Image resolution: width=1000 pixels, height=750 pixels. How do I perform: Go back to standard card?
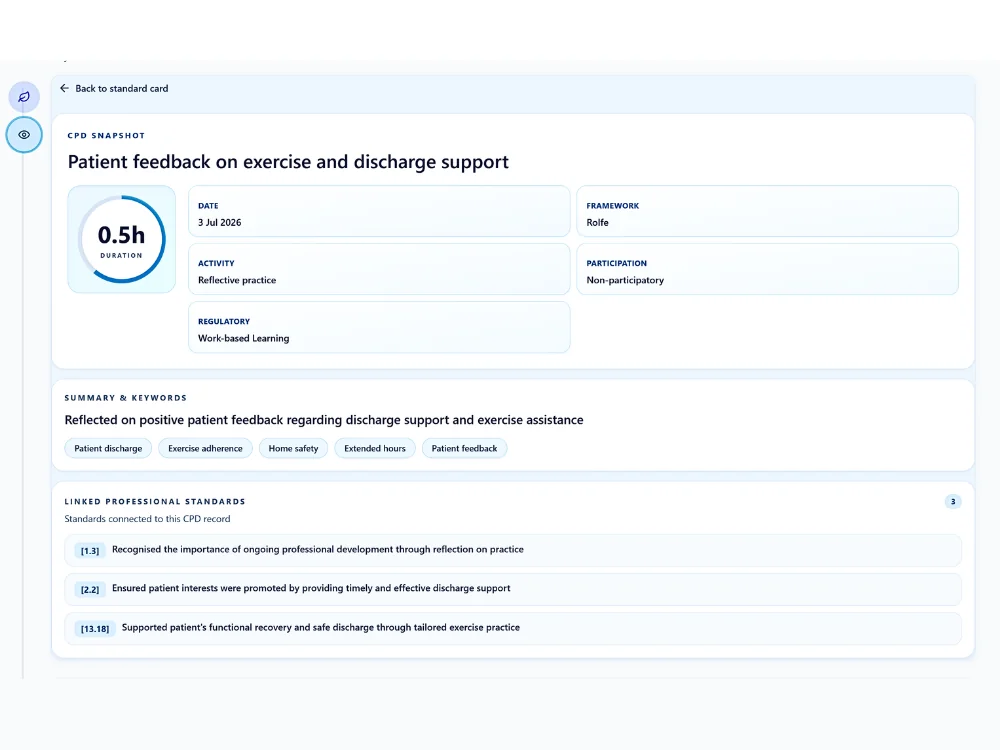114,88
